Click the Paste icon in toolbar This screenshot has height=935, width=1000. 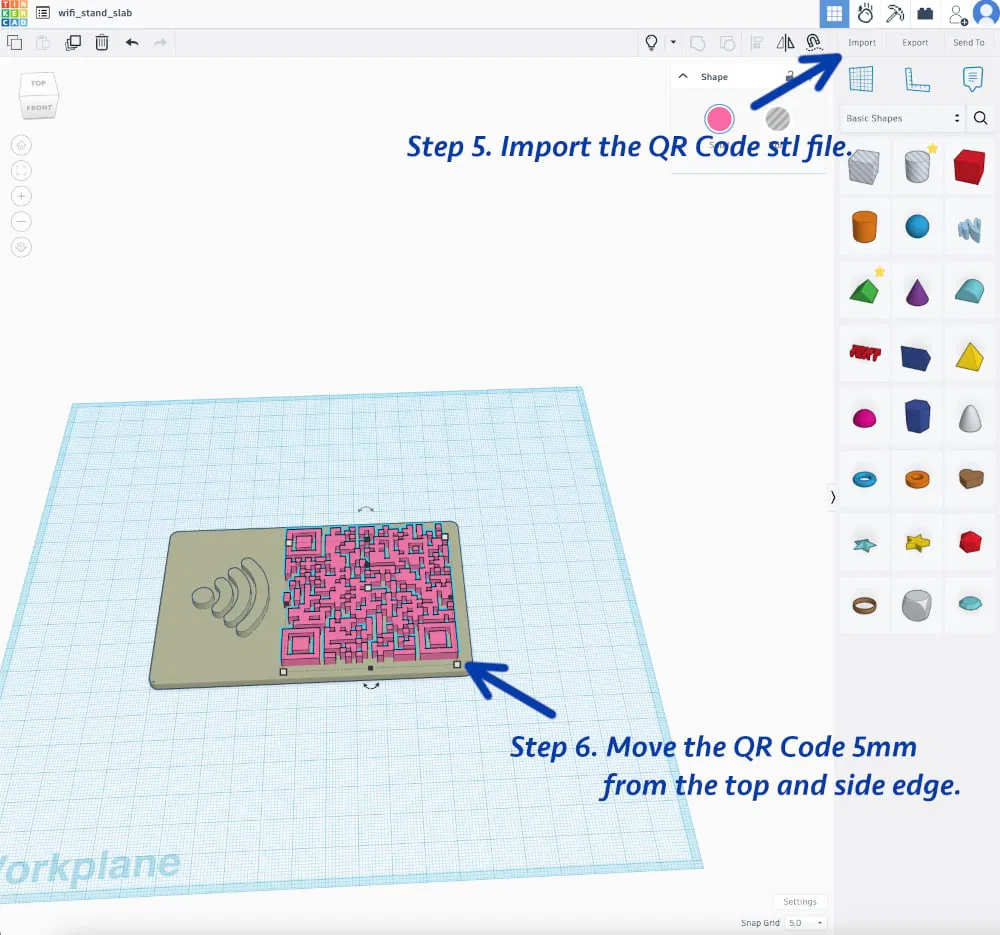point(43,43)
